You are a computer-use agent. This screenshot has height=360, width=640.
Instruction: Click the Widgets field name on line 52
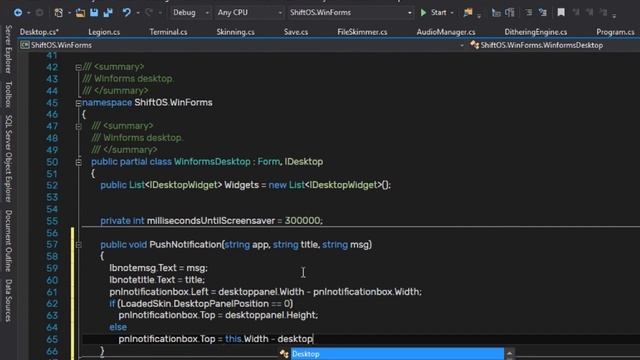242,185
